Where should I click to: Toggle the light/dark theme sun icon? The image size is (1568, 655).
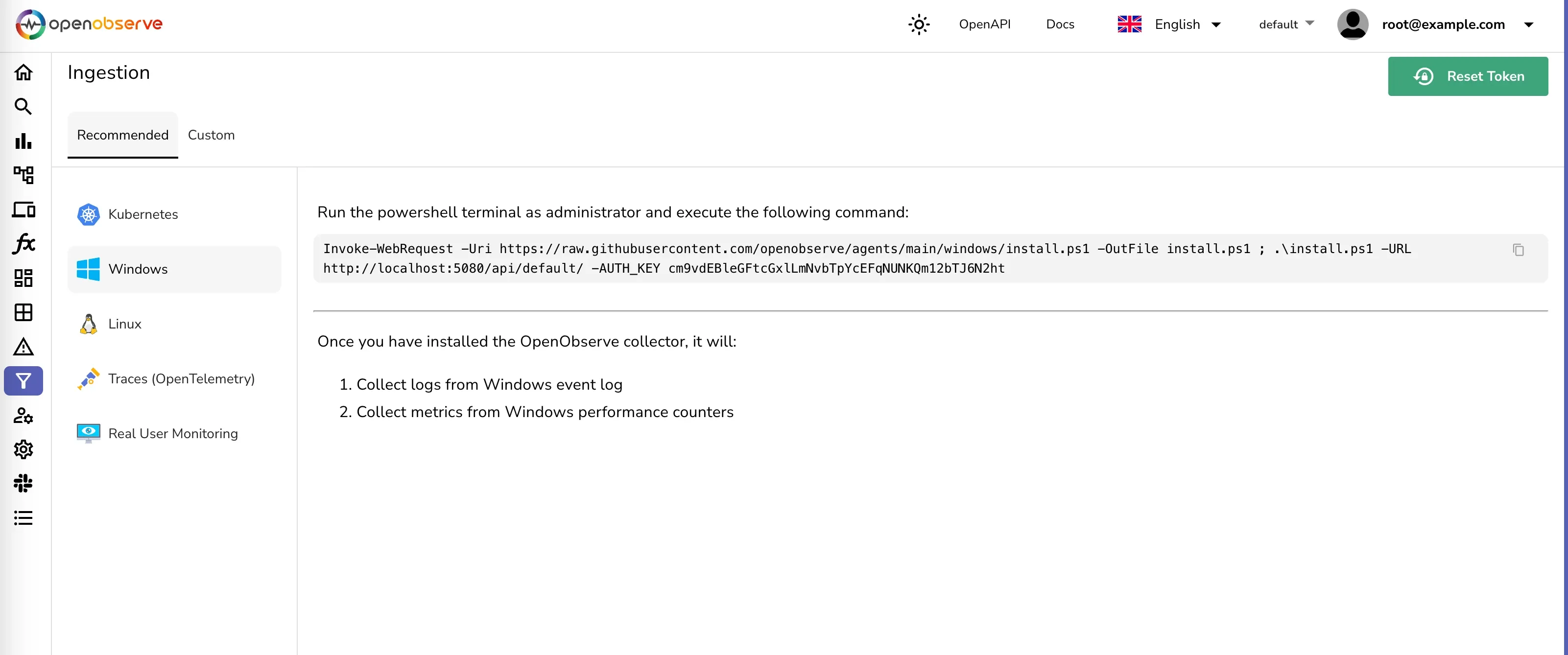[919, 24]
